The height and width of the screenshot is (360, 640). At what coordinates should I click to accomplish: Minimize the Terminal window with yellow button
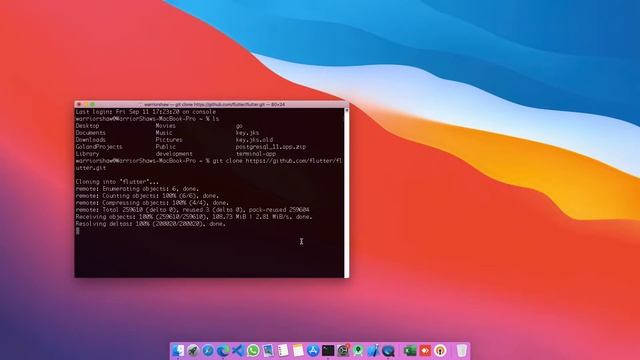pos(86,104)
